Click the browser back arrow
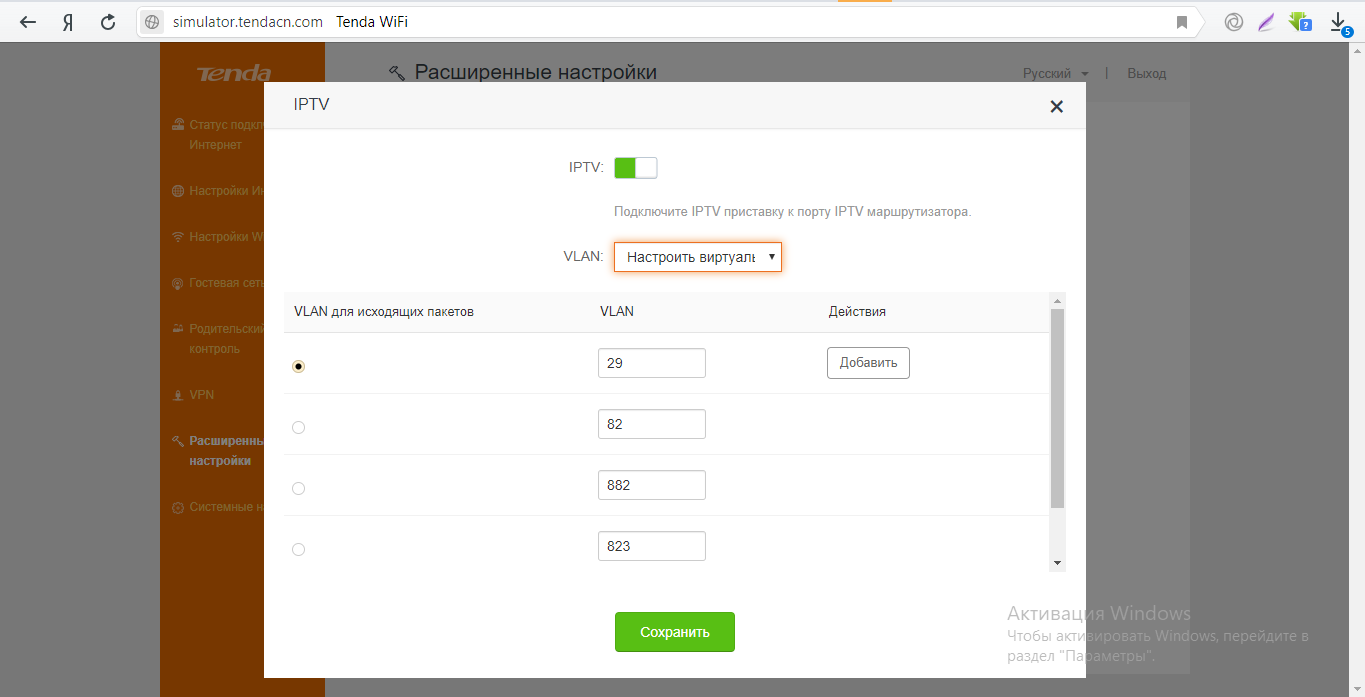Viewport: 1365px width, 697px height. tap(28, 22)
